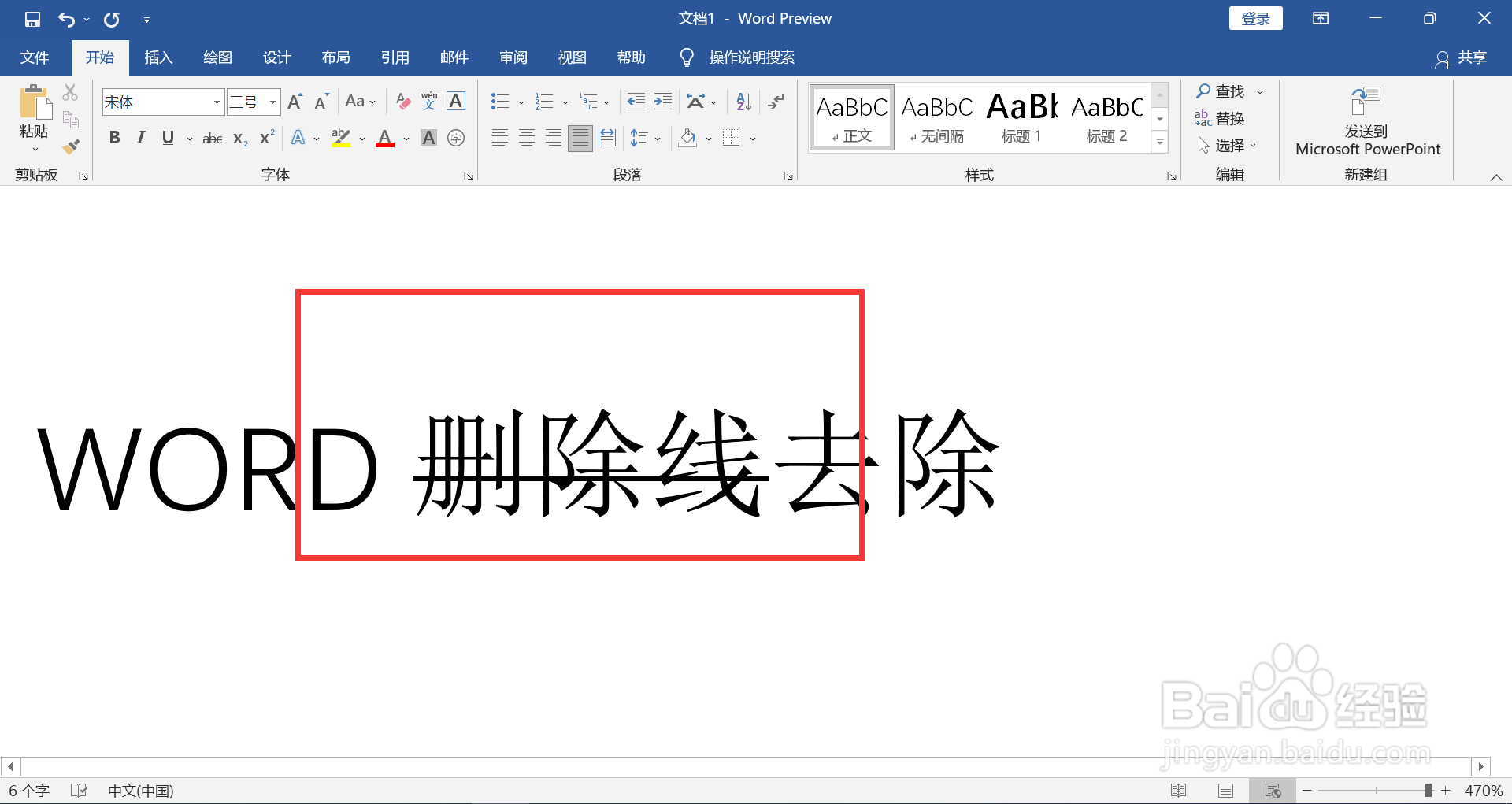Align text left
Image resolution: width=1512 pixels, height=804 pixels.
pos(500,139)
